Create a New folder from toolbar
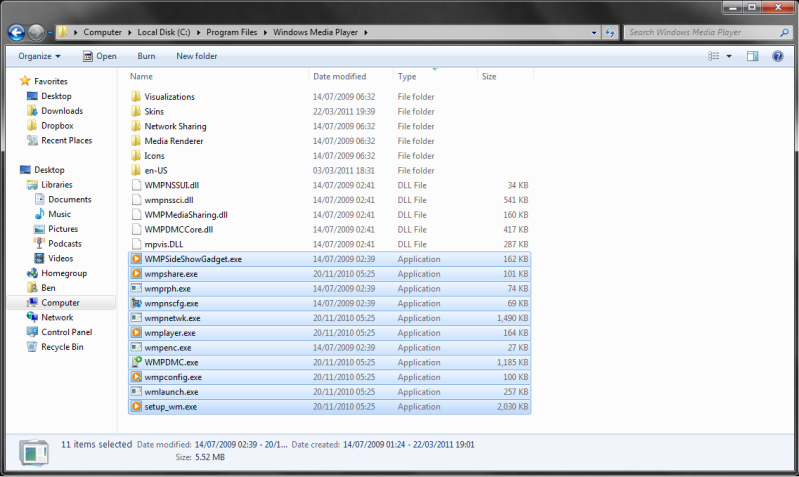 197,56
